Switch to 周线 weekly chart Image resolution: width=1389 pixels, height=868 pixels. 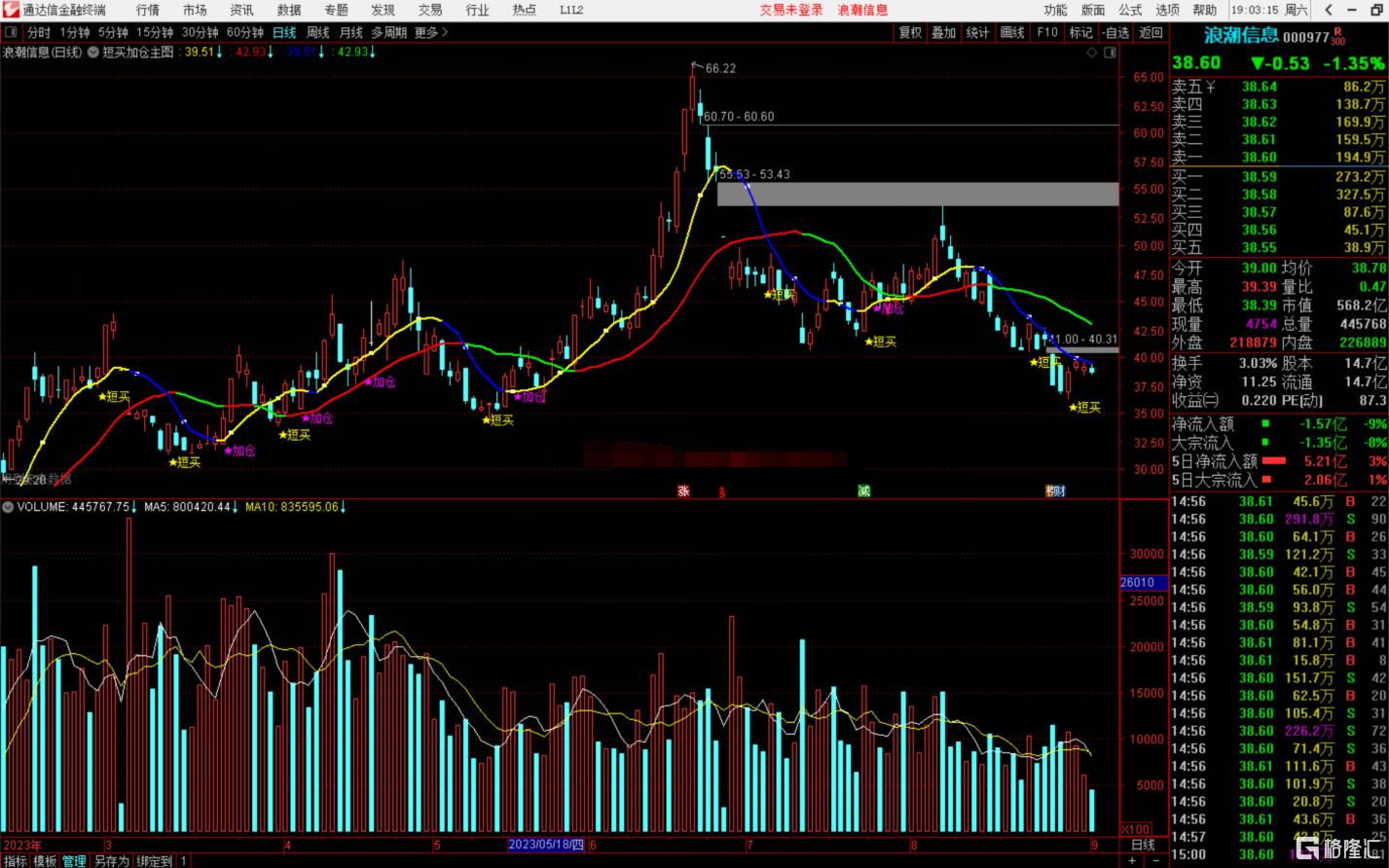click(317, 32)
